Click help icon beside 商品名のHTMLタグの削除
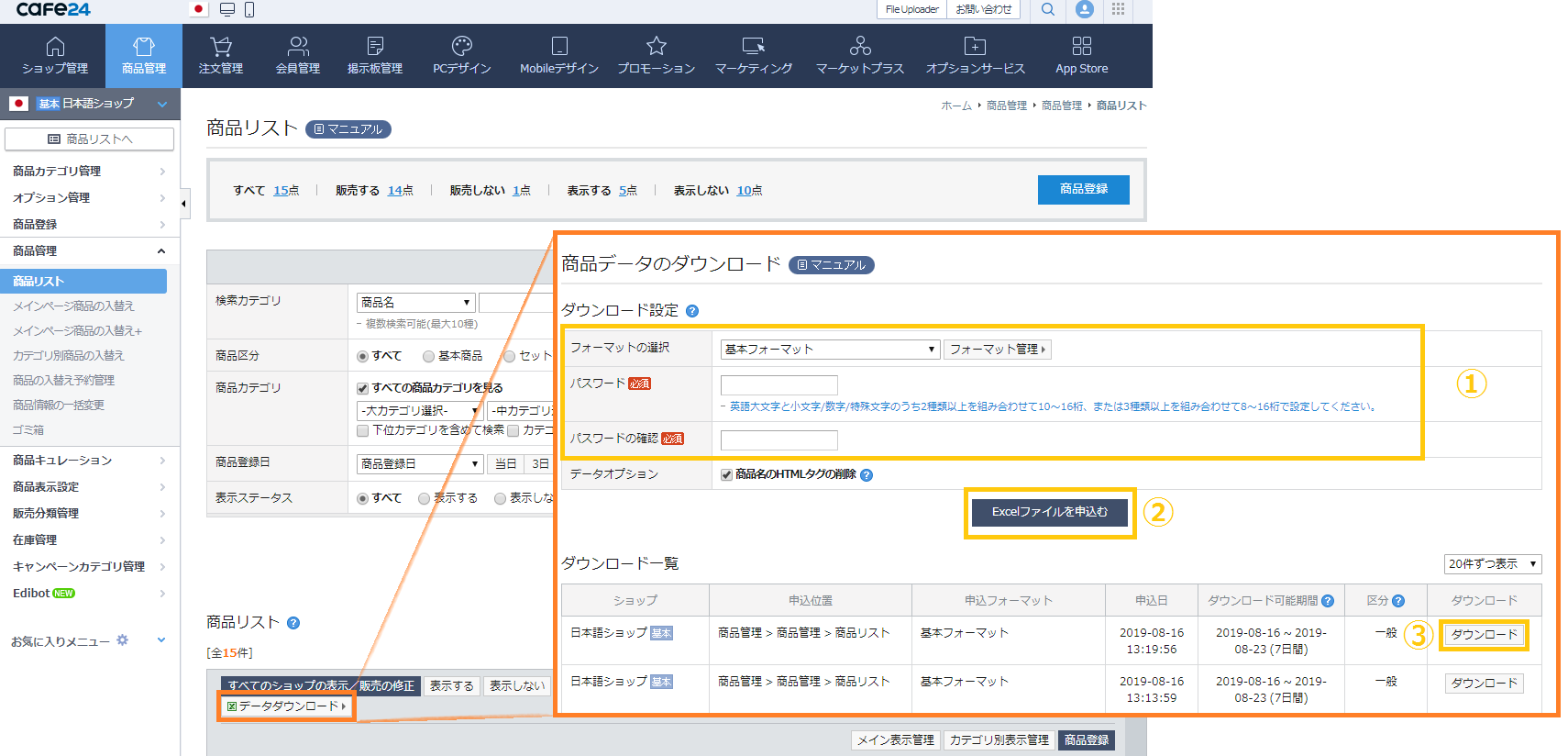The width and height of the screenshot is (1568, 756). [x=867, y=475]
